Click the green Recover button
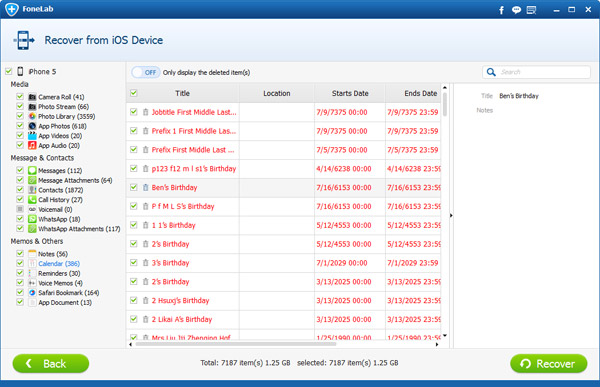Image resolution: width=600 pixels, height=387 pixels. coord(548,363)
